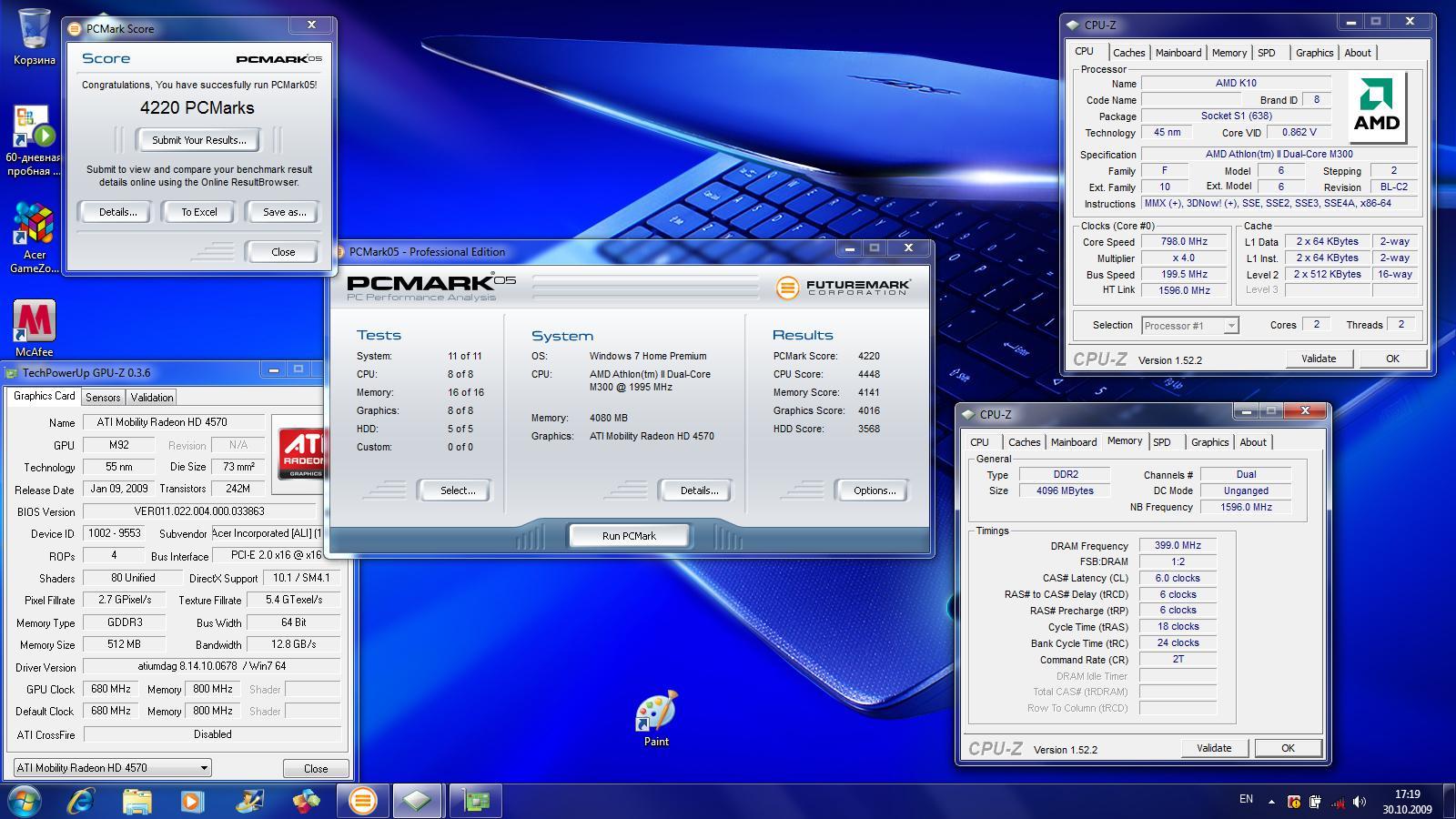This screenshot has height=819, width=1456.
Task: Click Validate in upper CPU-Z window
Action: [x=1318, y=359]
